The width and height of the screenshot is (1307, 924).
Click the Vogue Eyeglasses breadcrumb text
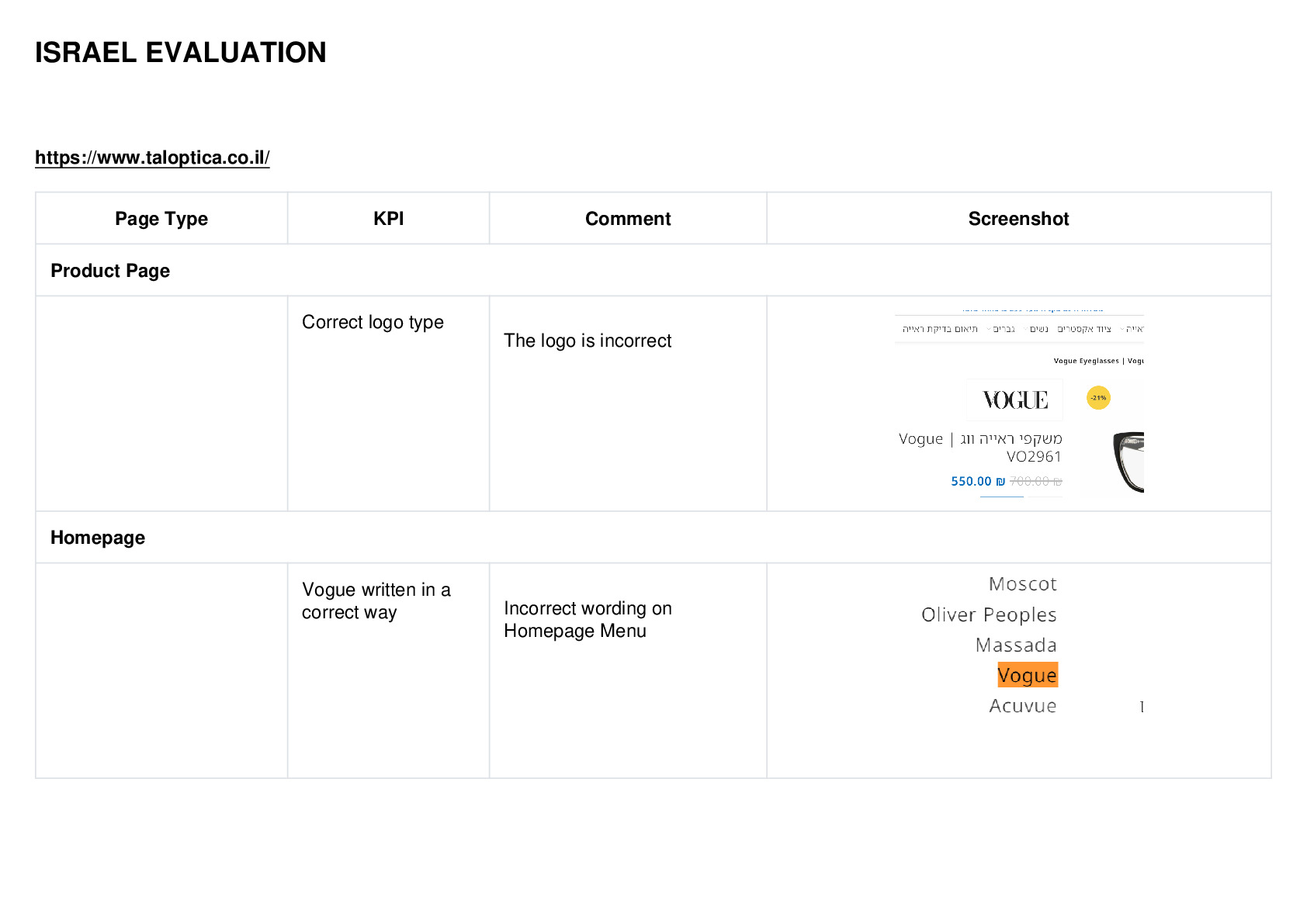tap(1086, 361)
